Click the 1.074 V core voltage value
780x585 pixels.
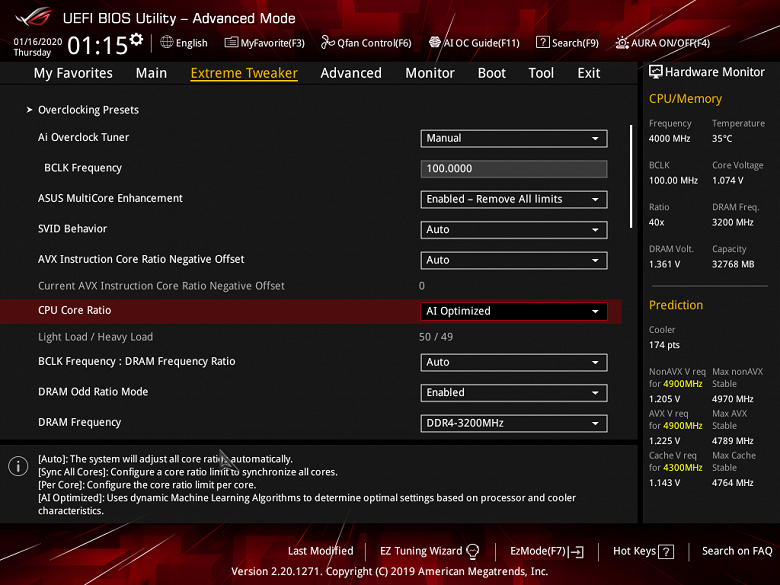click(727, 180)
